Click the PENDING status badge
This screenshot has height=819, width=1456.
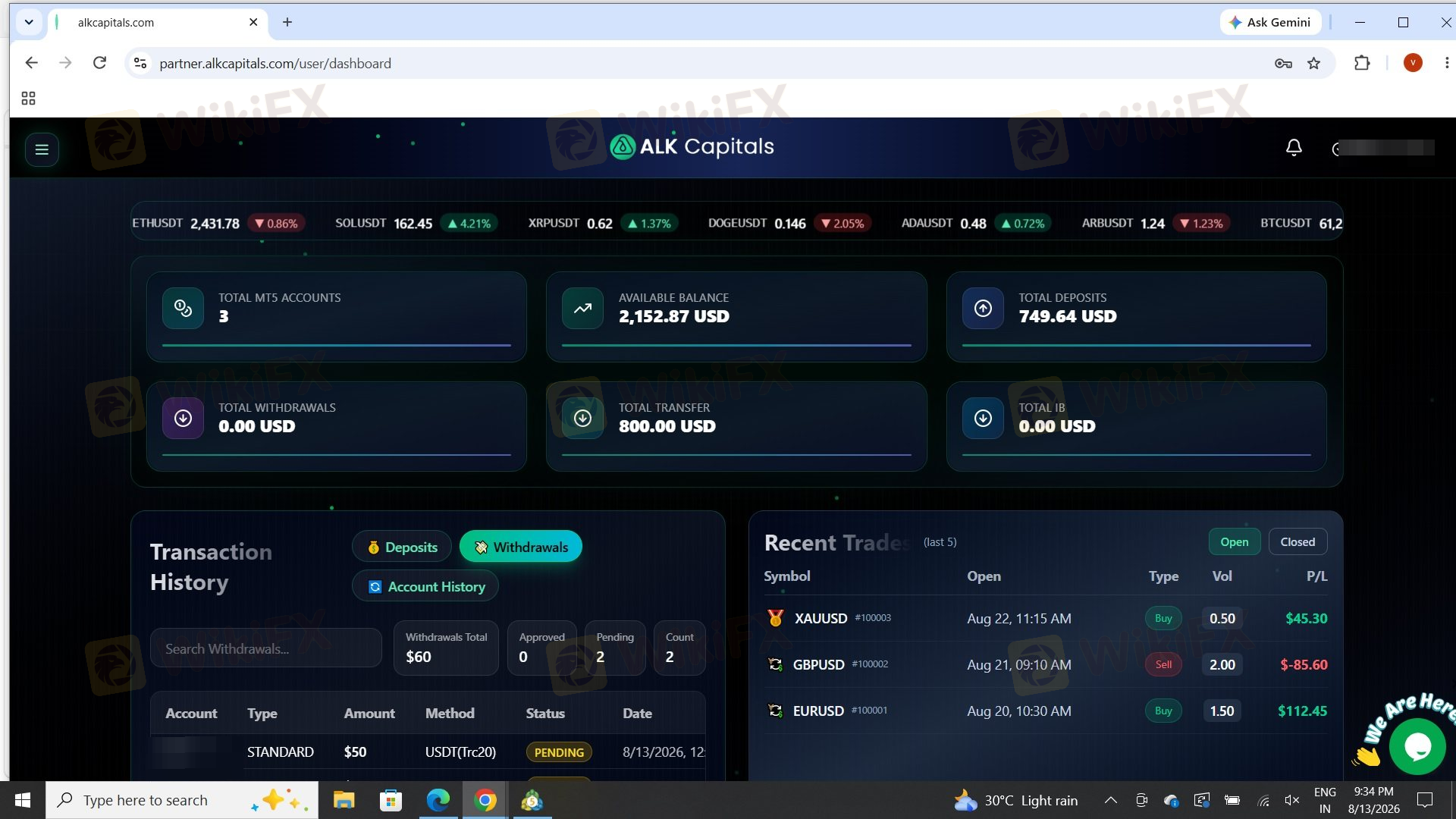[559, 752]
